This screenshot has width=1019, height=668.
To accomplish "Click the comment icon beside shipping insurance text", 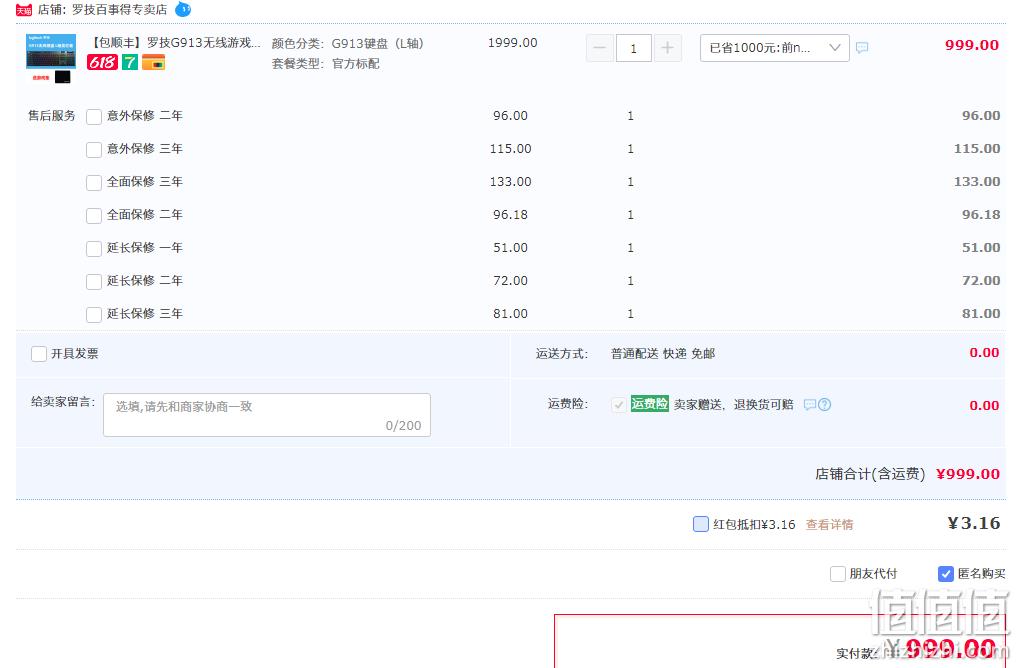I will point(810,404).
